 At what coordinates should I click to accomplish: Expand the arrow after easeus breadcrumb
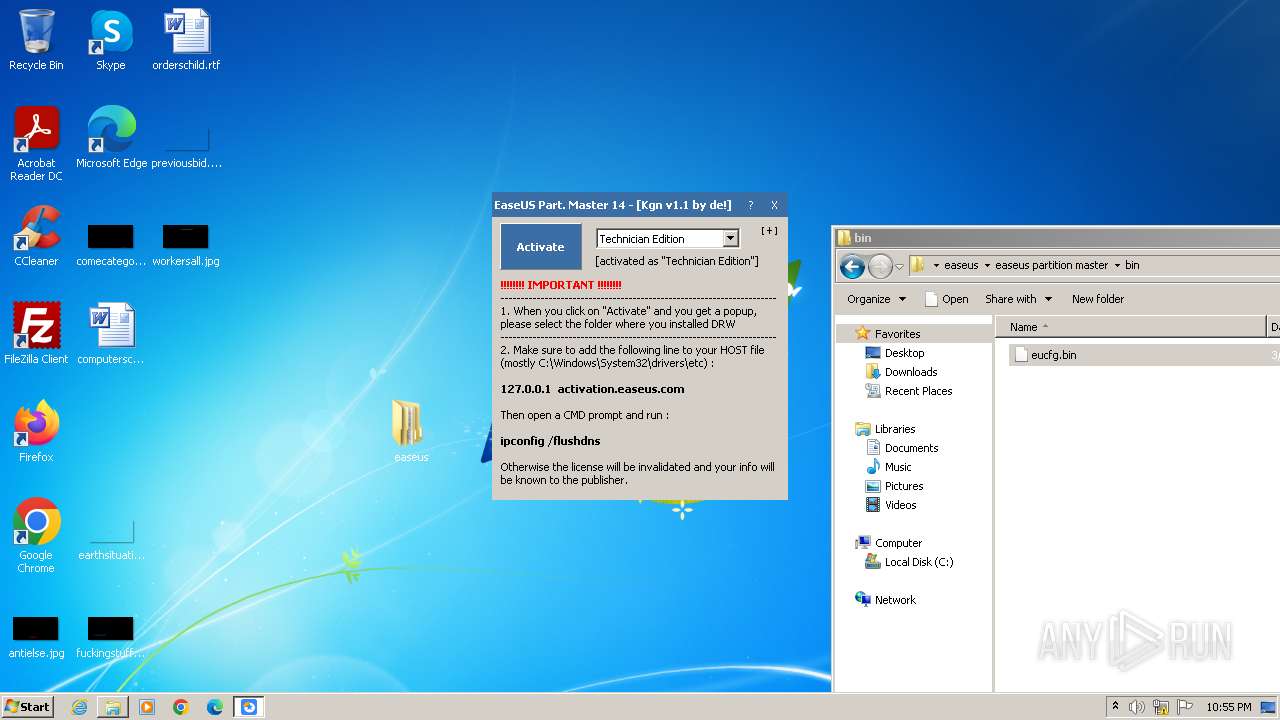987,265
